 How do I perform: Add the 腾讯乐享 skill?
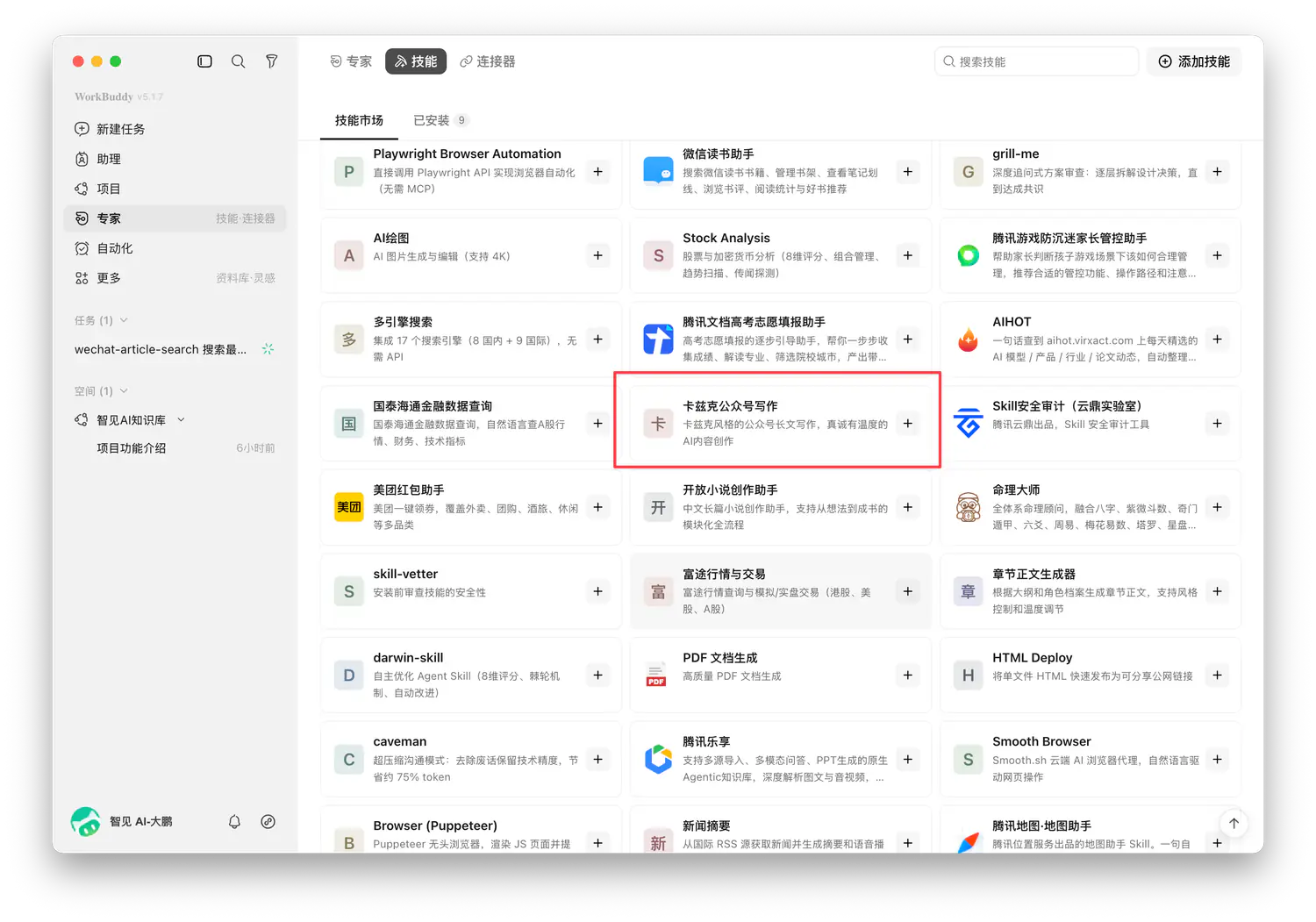[907, 759]
